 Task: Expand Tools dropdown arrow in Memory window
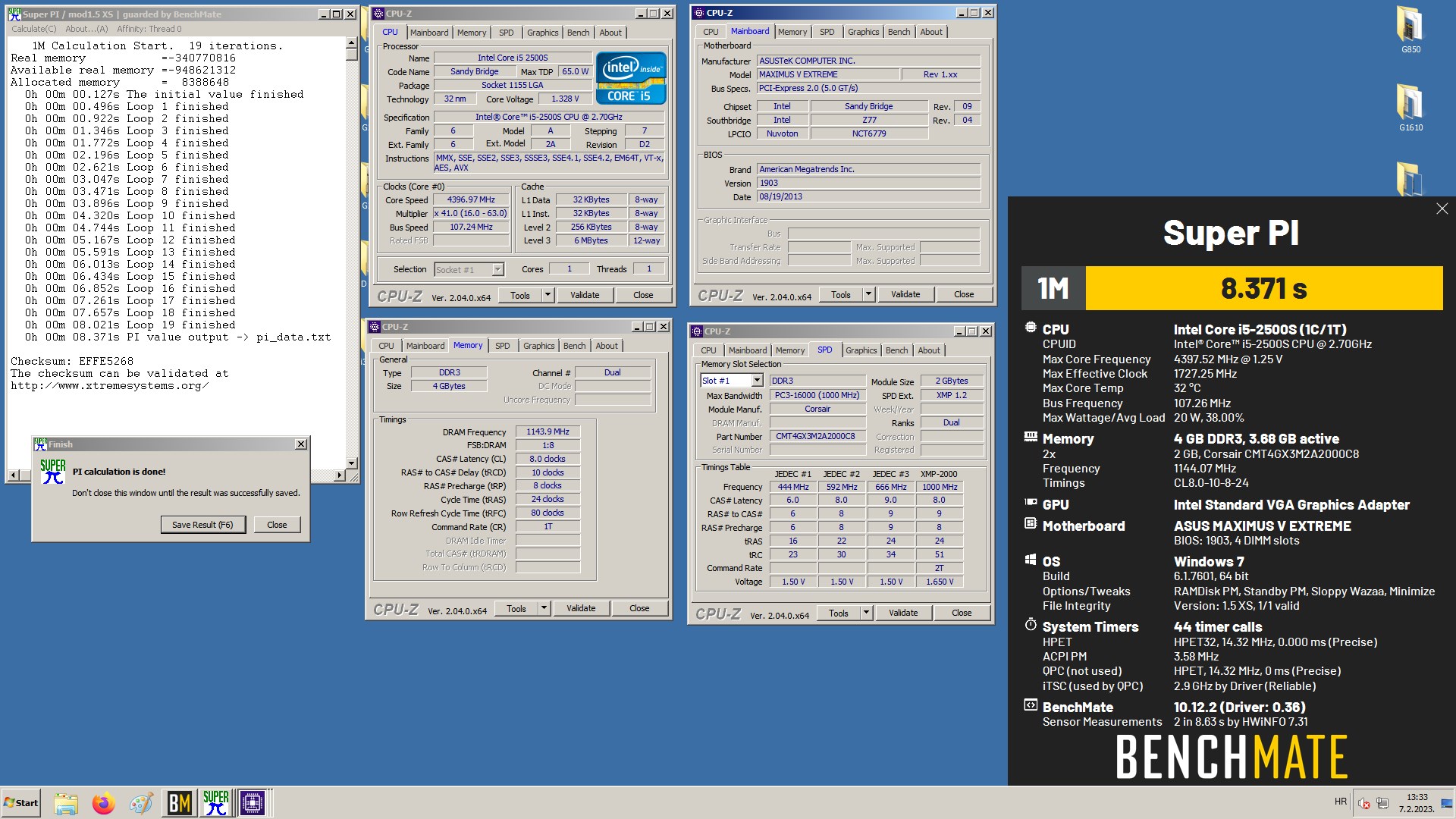544,608
